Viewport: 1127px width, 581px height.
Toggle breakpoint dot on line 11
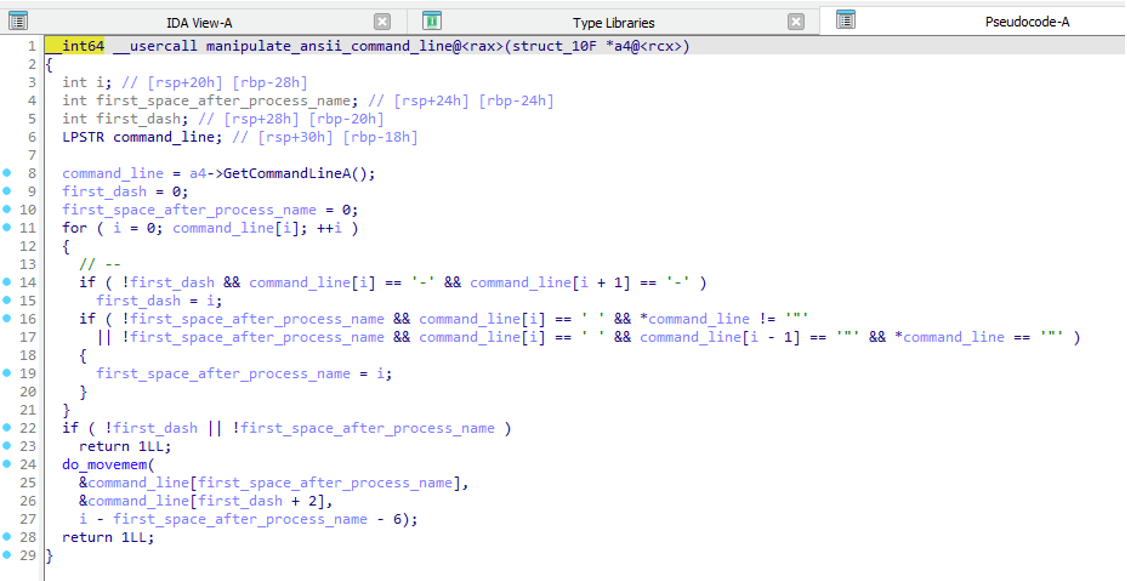click(x=7, y=227)
